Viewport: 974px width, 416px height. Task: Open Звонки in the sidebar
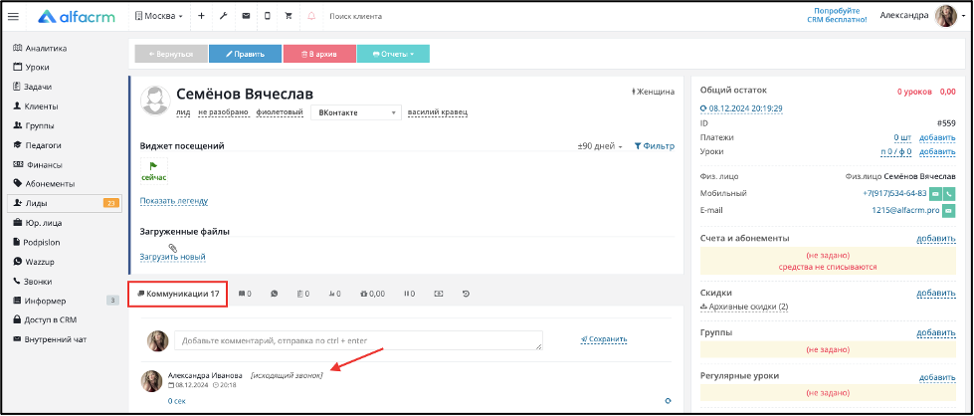(32, 281)
